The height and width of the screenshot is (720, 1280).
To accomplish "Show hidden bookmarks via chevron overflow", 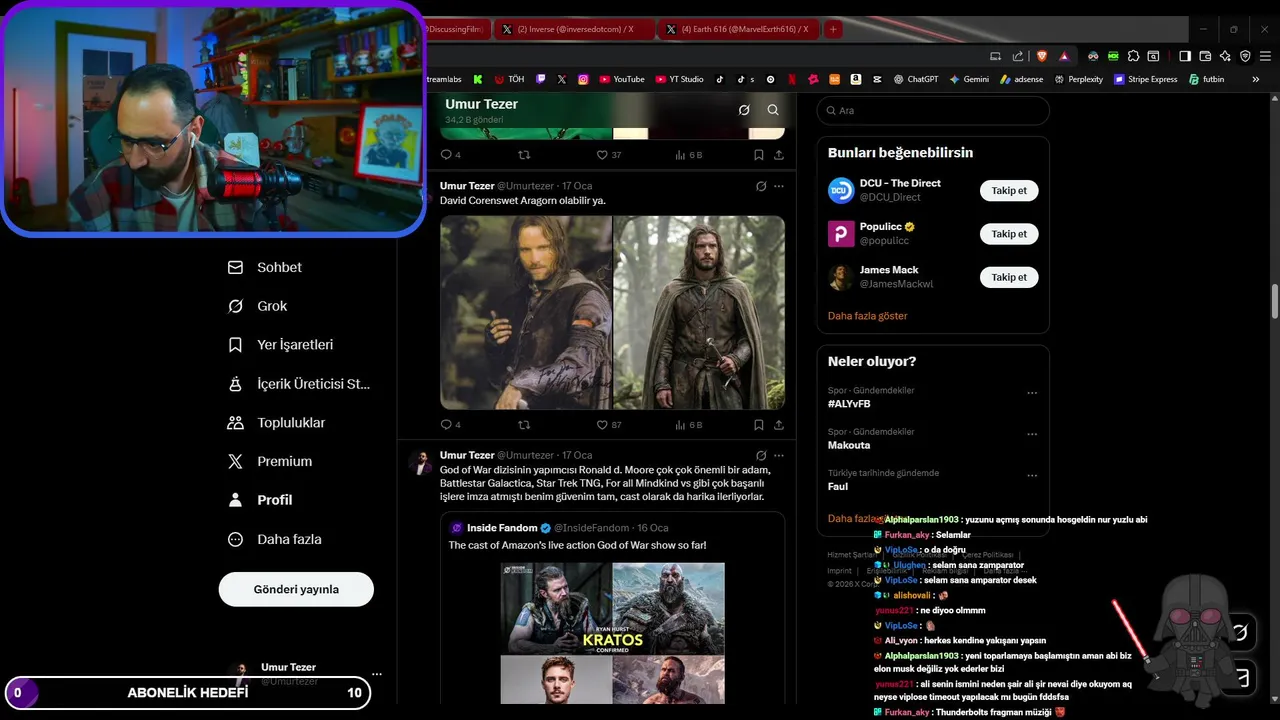I will point(1256,79).
